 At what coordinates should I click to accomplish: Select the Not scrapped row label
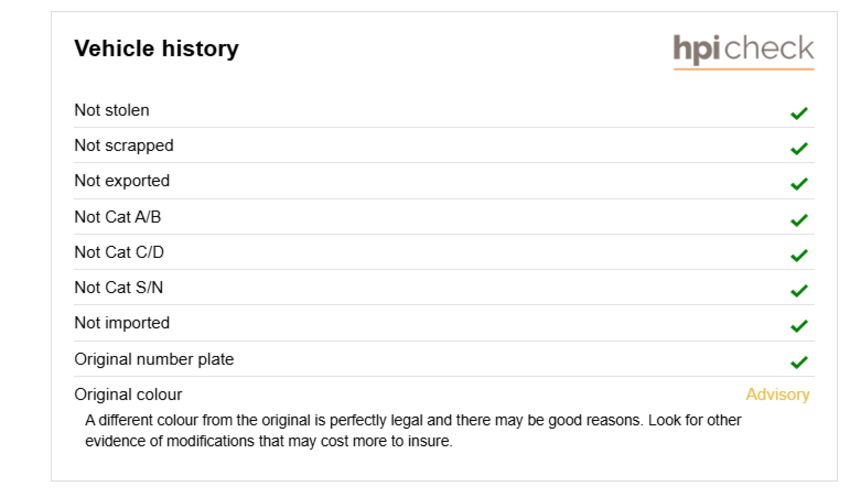[x=124, y=146]
